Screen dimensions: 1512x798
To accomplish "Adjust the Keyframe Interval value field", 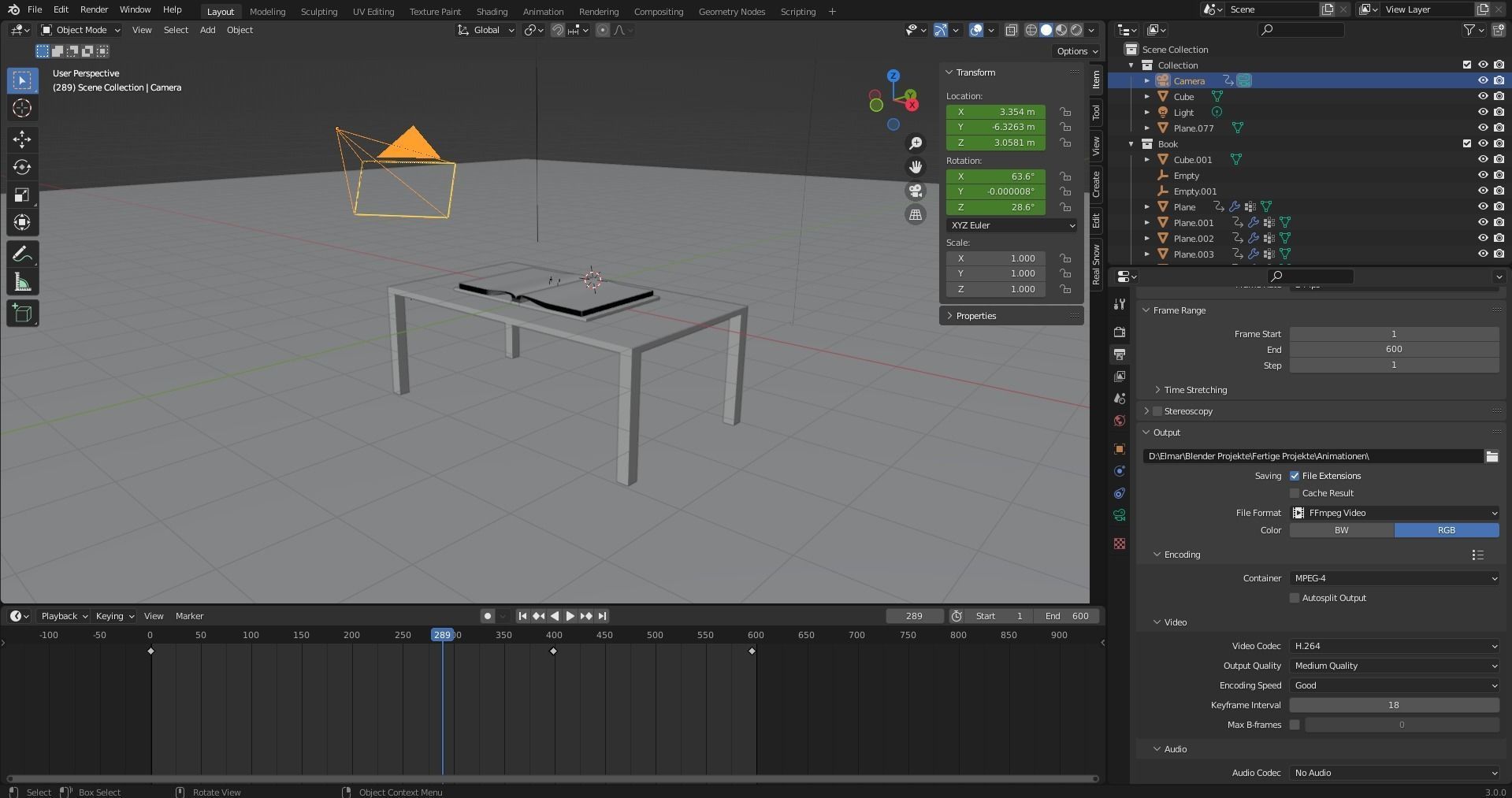I will coord(1394,705).
